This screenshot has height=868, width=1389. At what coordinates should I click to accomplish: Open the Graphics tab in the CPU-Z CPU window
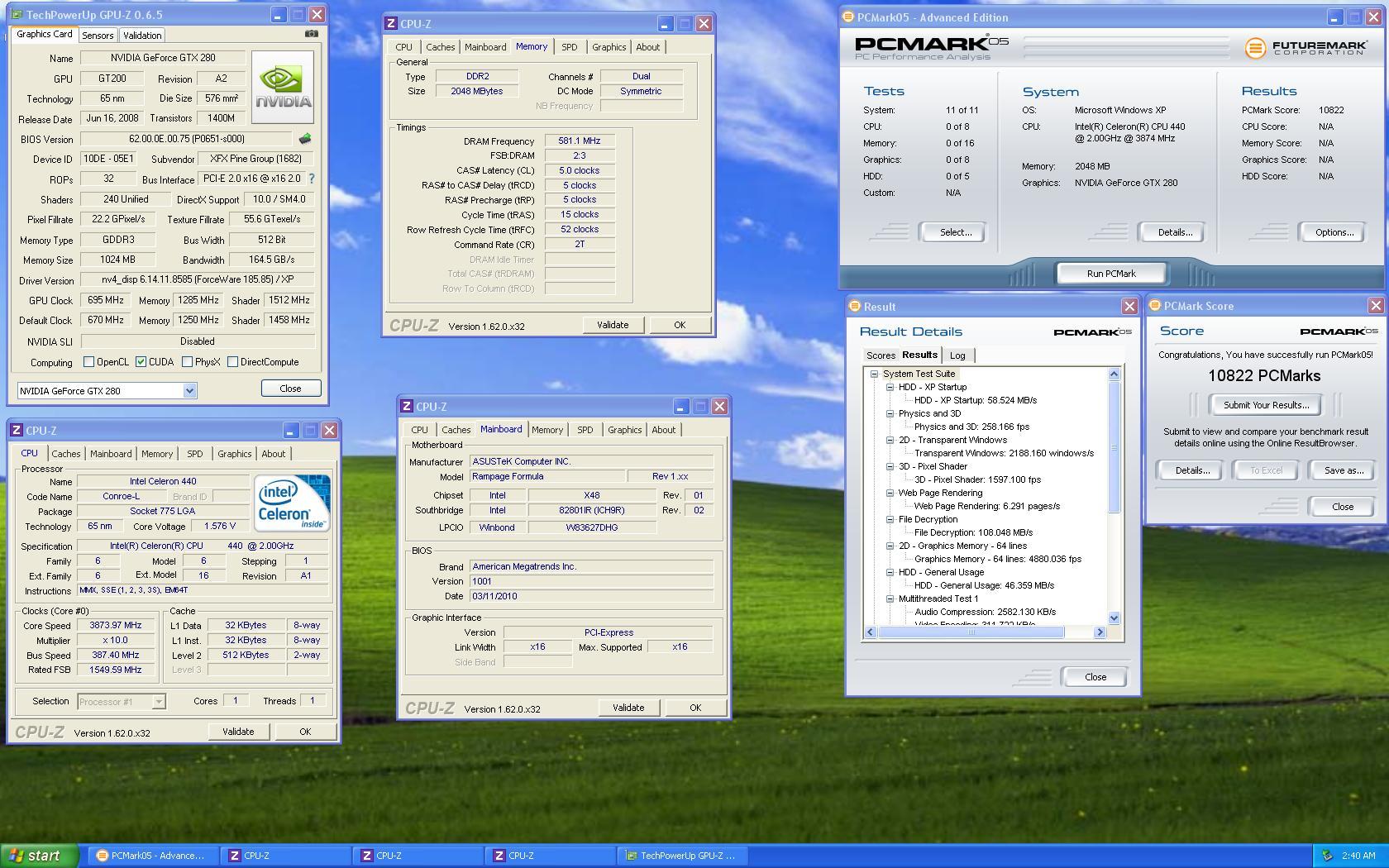[x=235, y=454]
